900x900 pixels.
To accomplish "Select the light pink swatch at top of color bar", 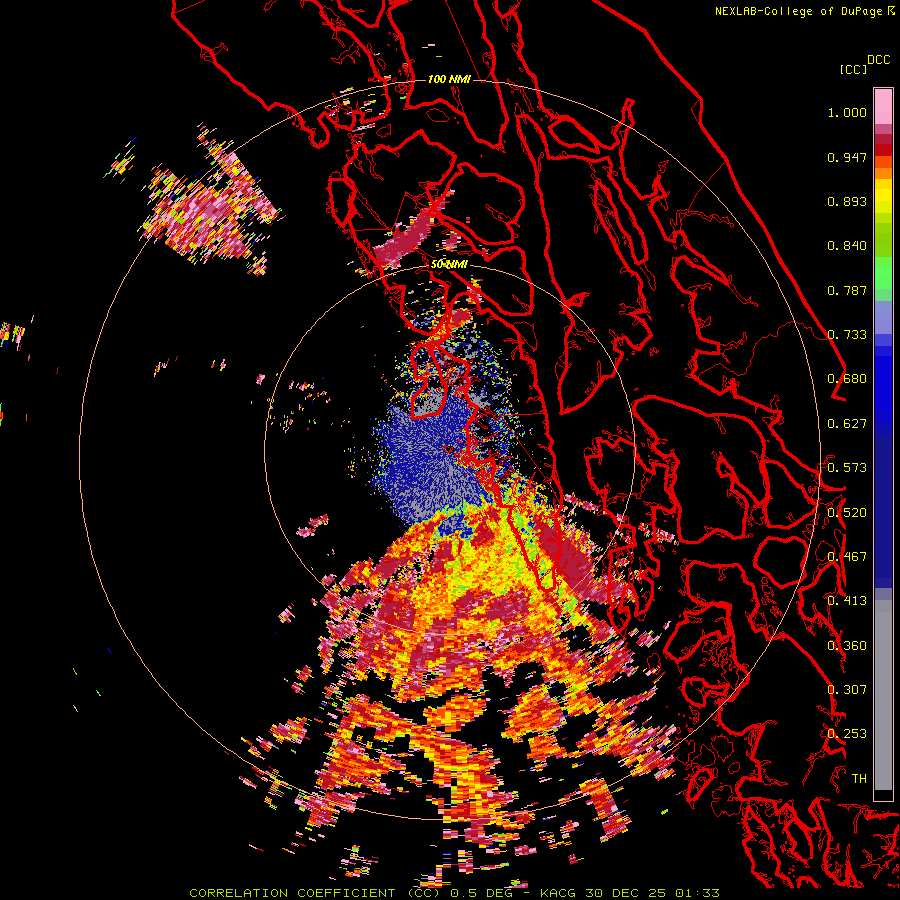I will [883, 106].
